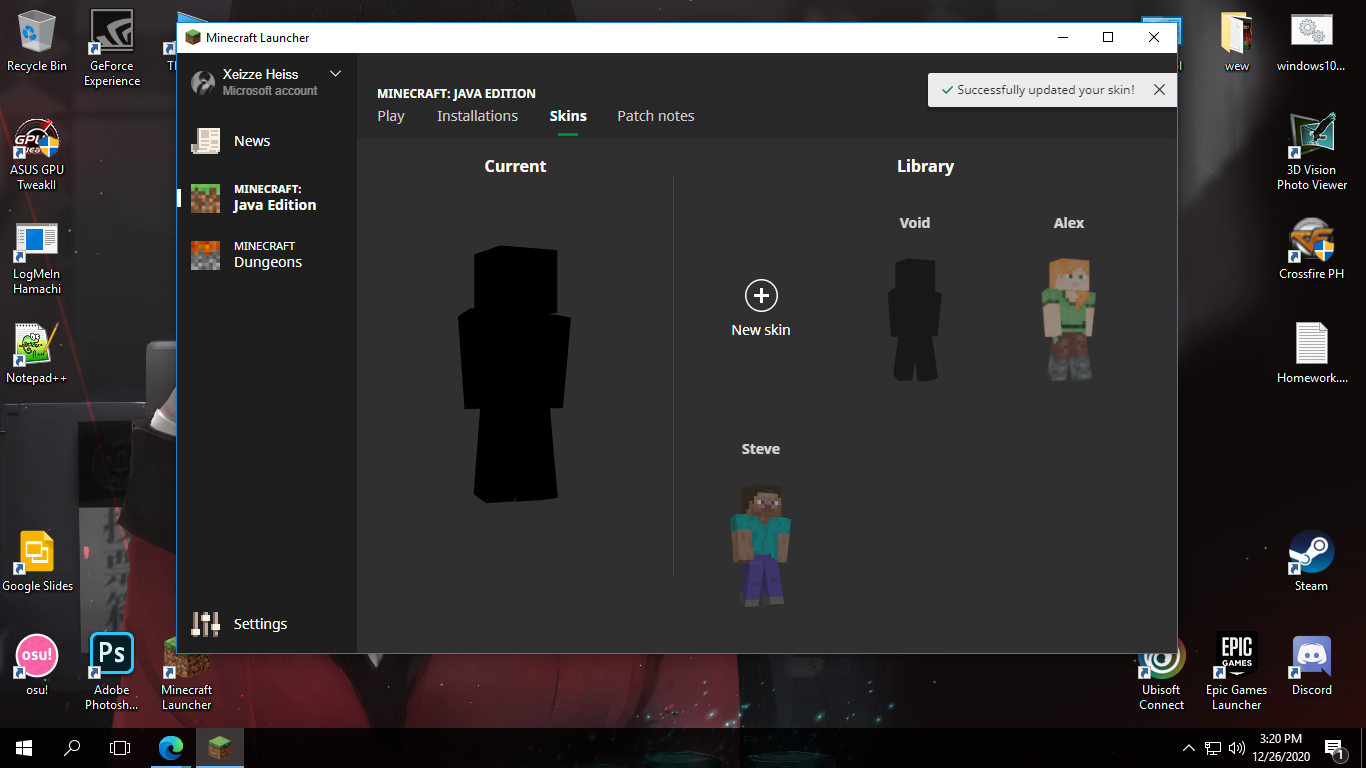Select the Skins tab

click(568, 116)
